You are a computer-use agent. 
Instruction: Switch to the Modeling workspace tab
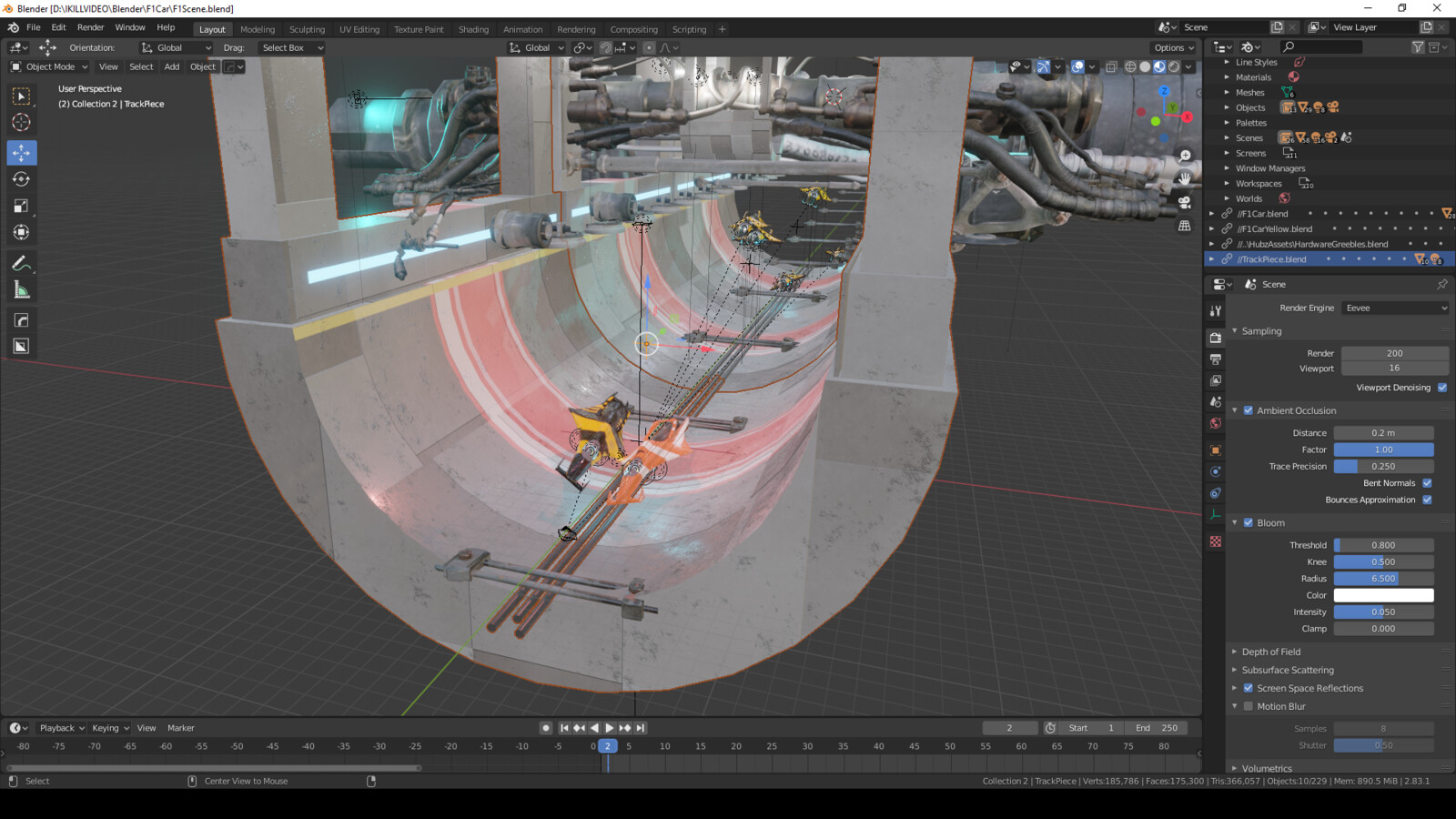(258, 29)
